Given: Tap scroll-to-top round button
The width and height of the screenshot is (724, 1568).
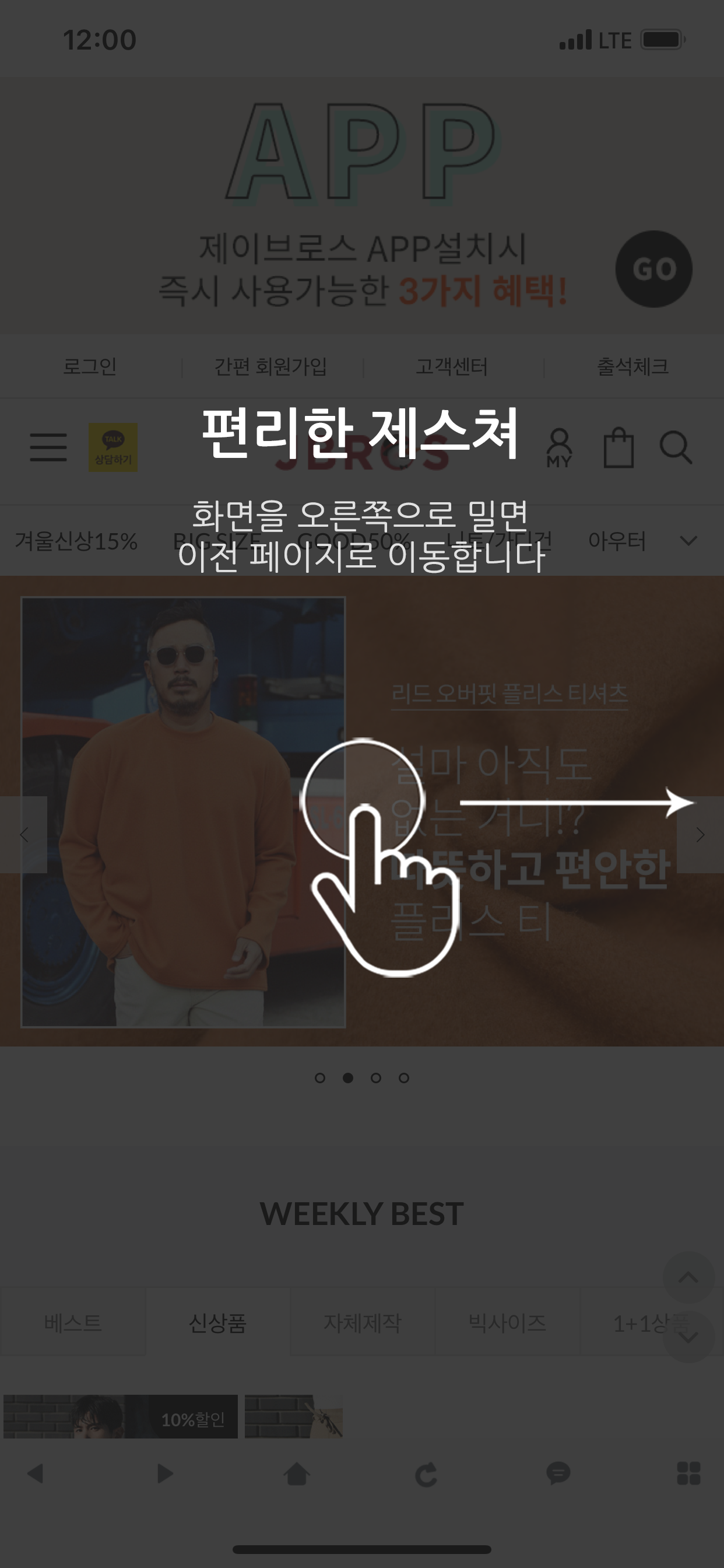Looking at the screenshot, I should click(x=688, y=1277).
